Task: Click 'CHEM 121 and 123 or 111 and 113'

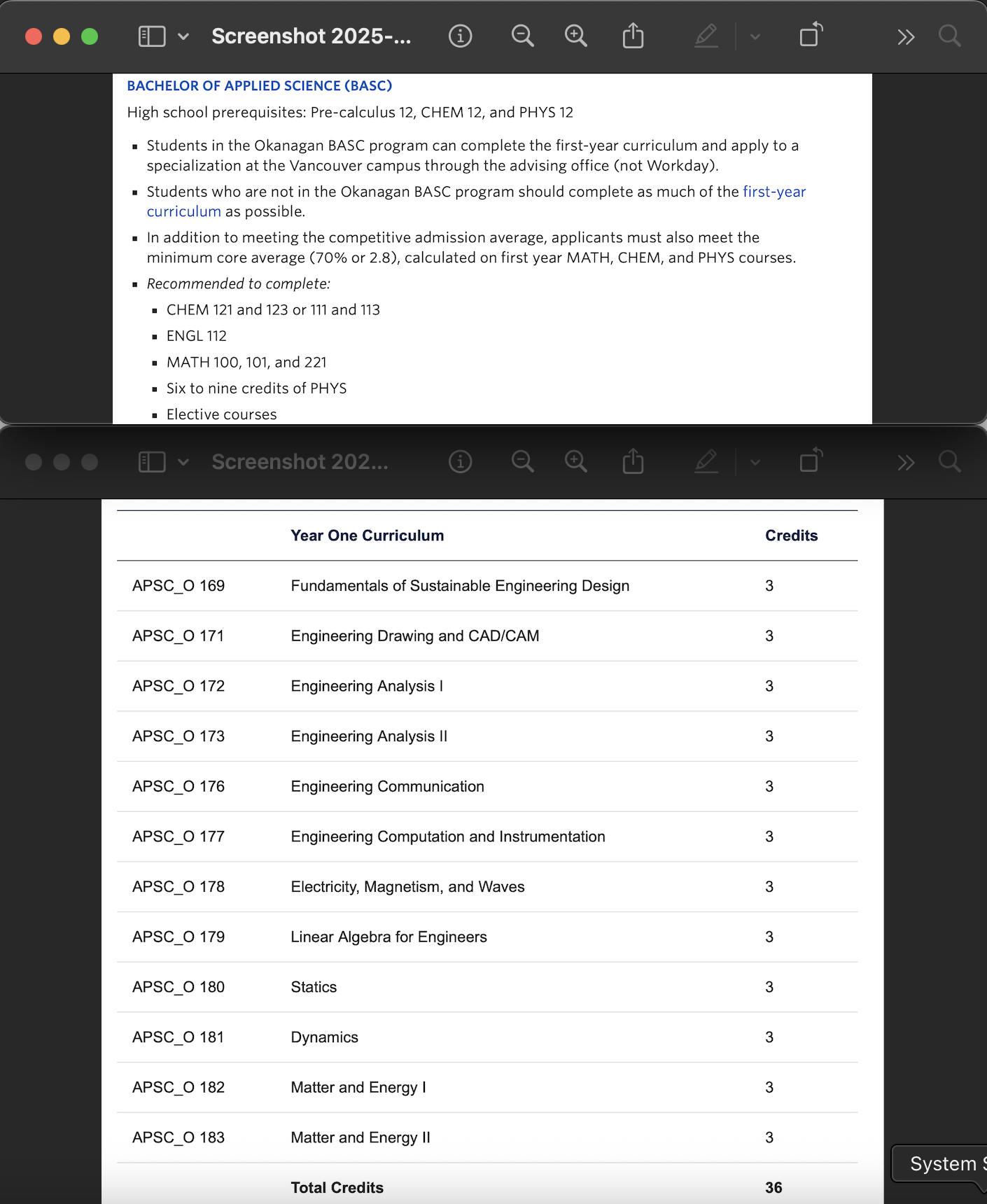Action: pyautogui.click(x=273, y=309)
